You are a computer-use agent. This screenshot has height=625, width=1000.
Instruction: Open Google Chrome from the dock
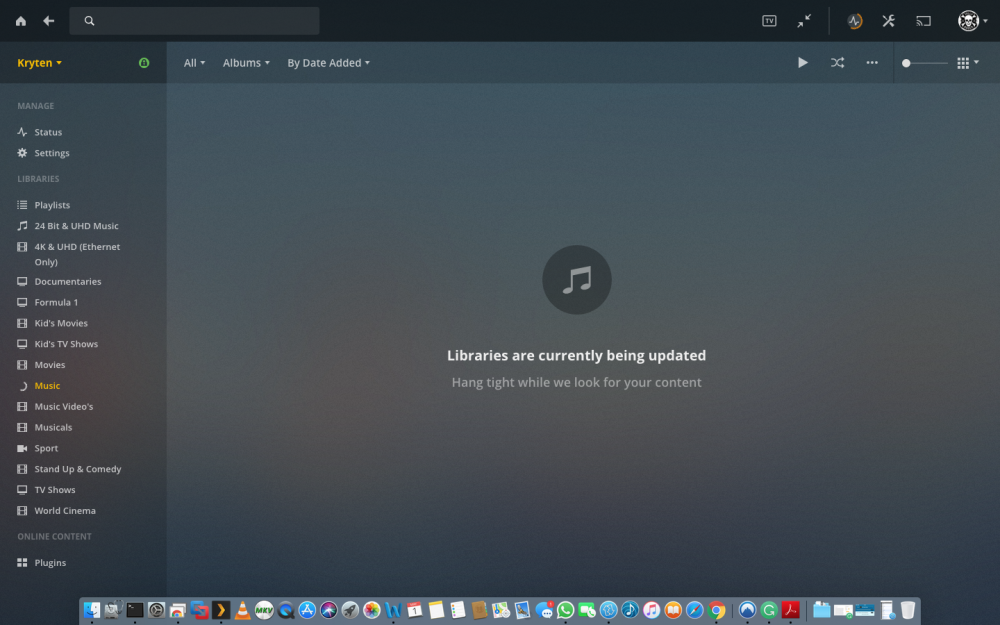pos(716,610)
